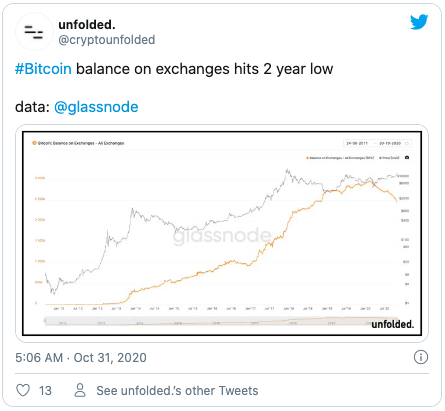Click the chart timeline range slider

(221, 321)
